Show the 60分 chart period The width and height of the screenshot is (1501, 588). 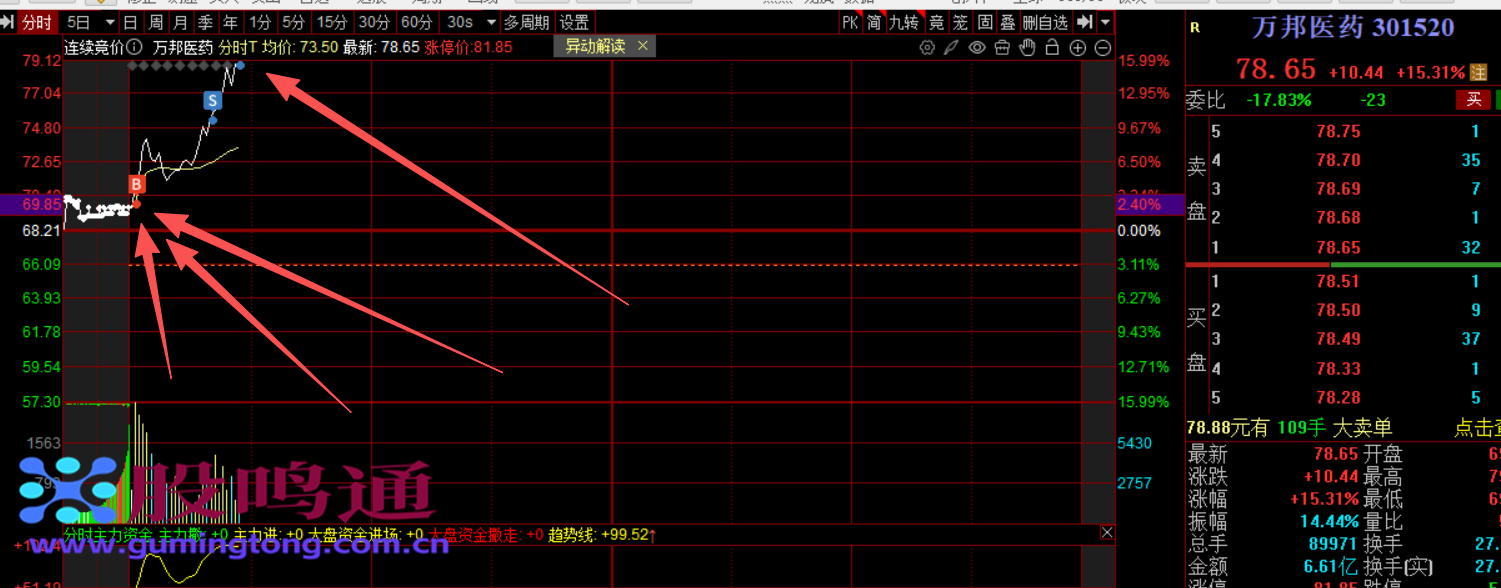coord(416,22)
